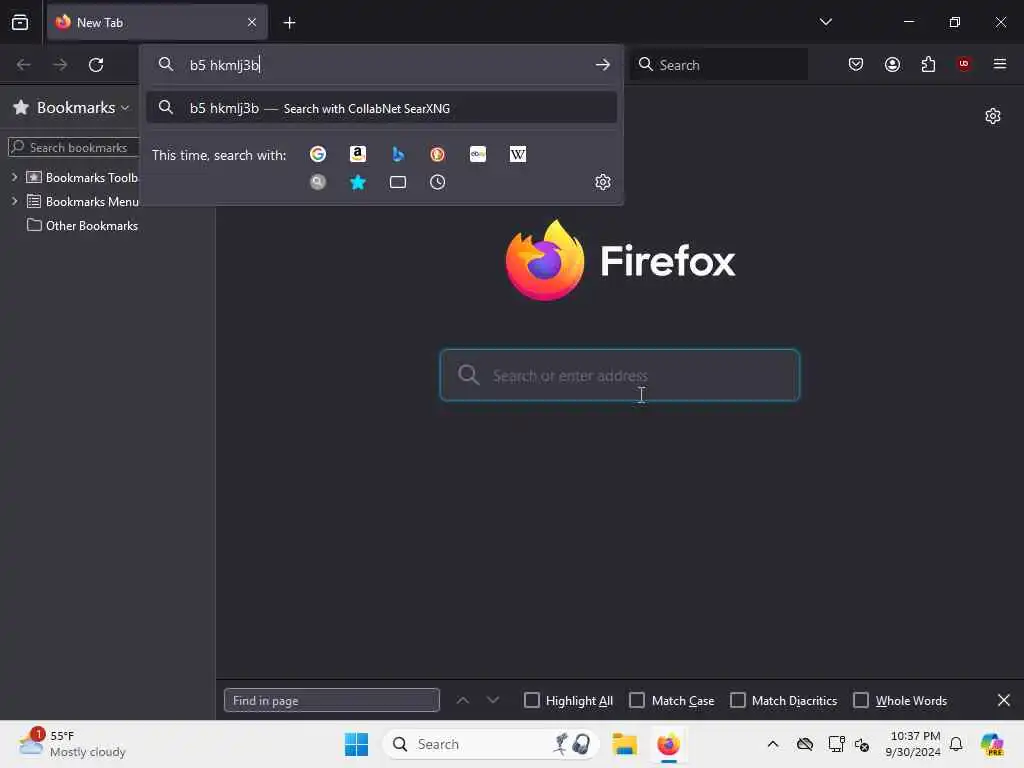
Task: Close the New Tab tab
Action: pyautogui.click(x=252, y=22)
